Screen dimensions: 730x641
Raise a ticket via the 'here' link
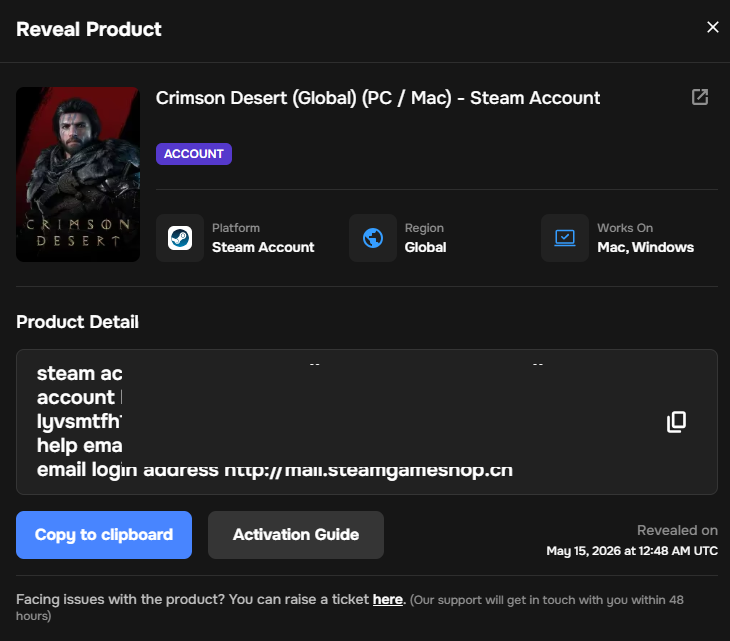click(387, 599)
